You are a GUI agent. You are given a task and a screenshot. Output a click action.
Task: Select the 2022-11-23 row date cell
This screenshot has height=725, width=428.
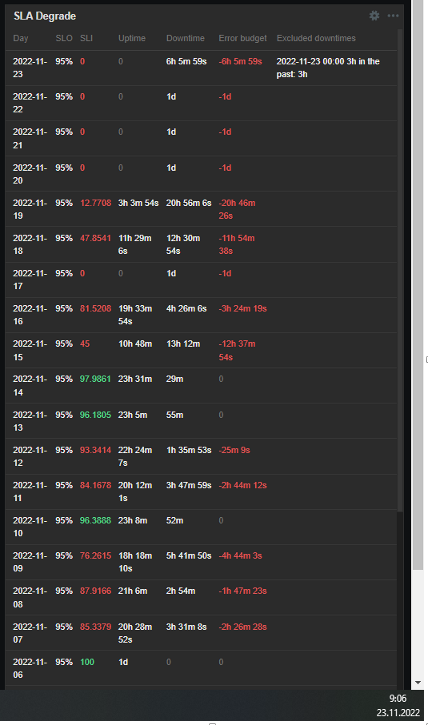pos(30,68)
